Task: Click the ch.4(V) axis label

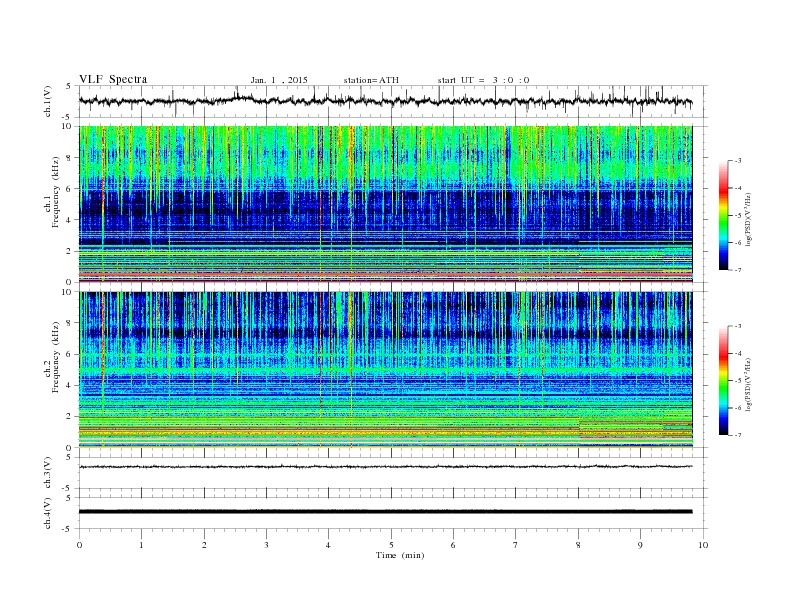Action: [x=48, y=513]
